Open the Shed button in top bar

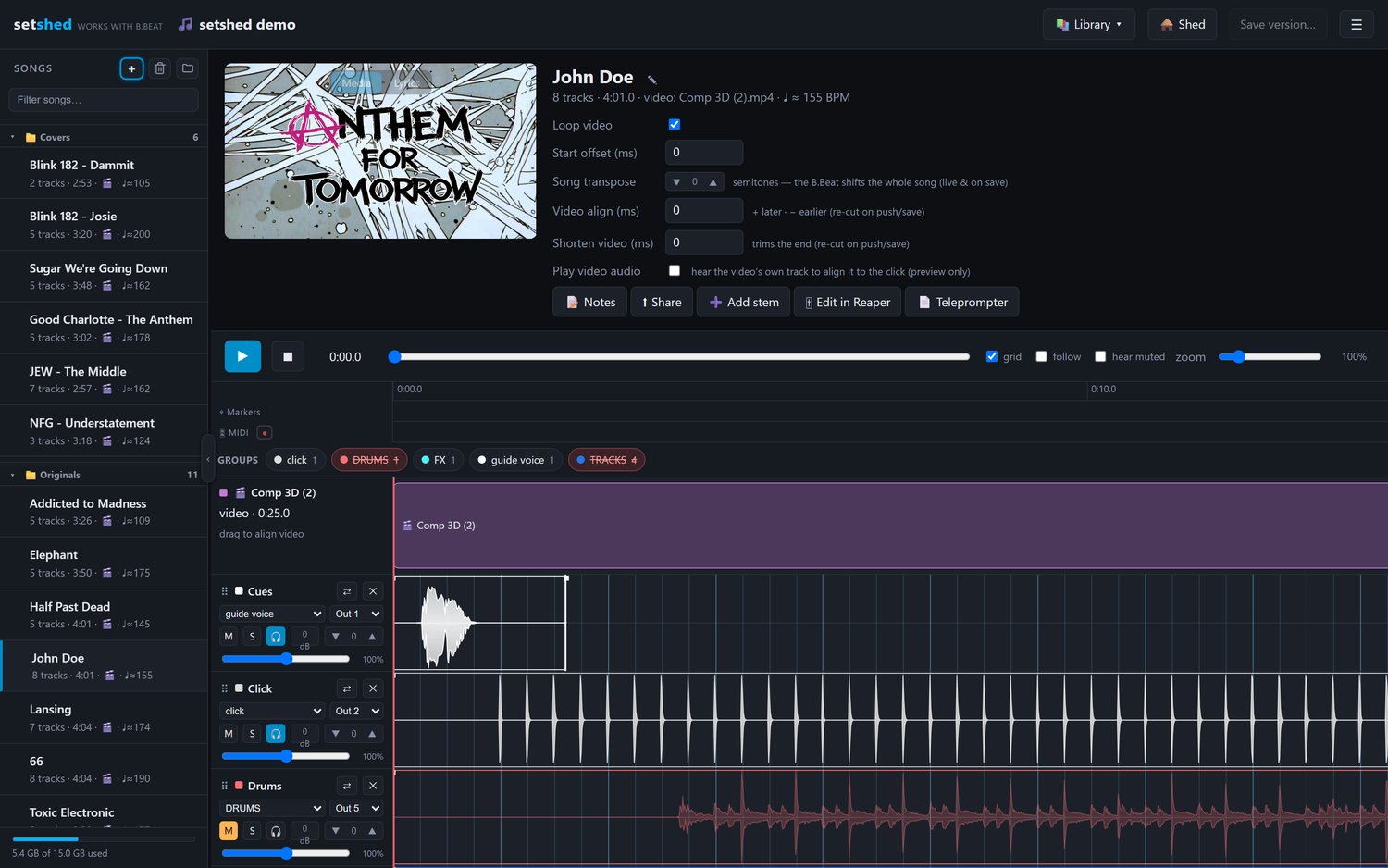point(1183,25)
